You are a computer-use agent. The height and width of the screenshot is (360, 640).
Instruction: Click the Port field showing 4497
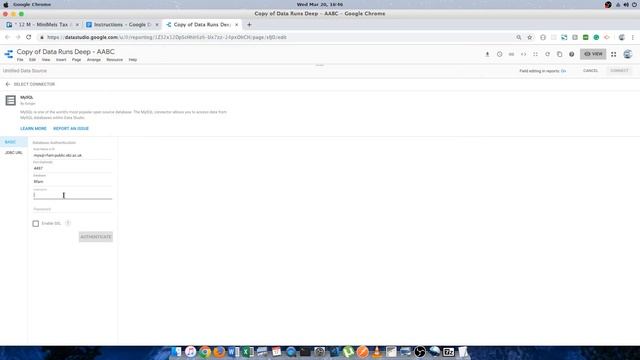click(x=72, y=168)
